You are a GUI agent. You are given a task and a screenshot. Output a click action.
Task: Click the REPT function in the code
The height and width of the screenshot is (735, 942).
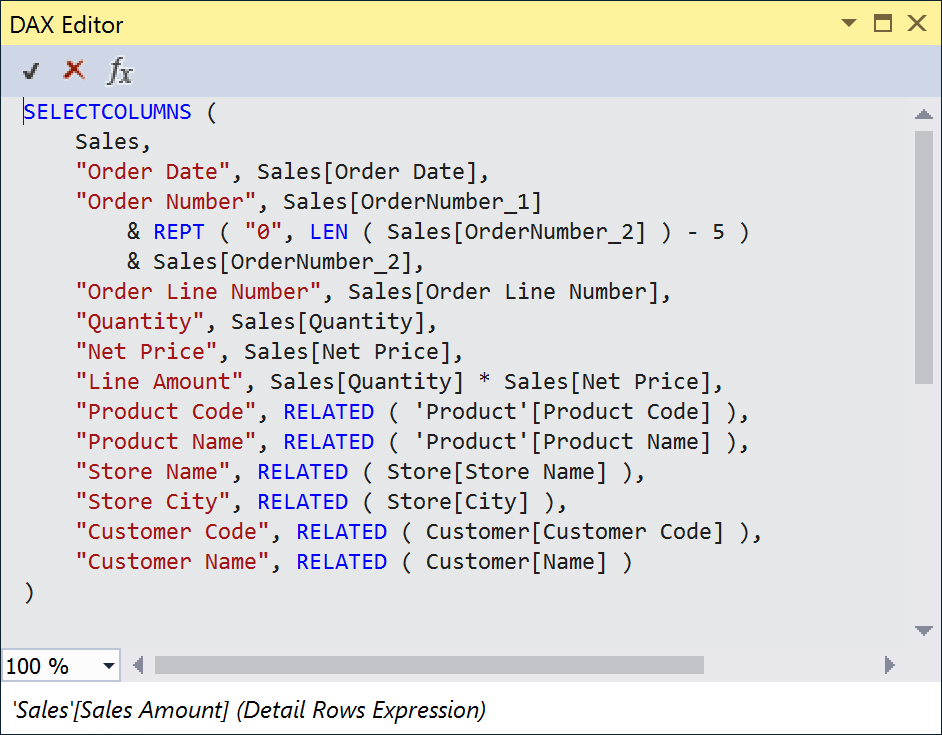point(178,231)
